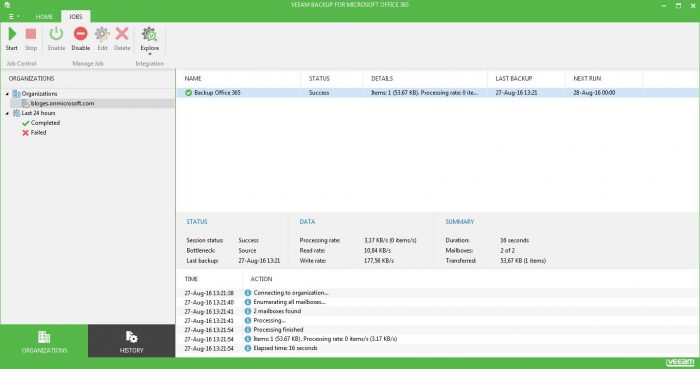Start the selected backup job
The width and height of the screenshot is (700, 369).
pyautogui.click(x=12, y=39)
